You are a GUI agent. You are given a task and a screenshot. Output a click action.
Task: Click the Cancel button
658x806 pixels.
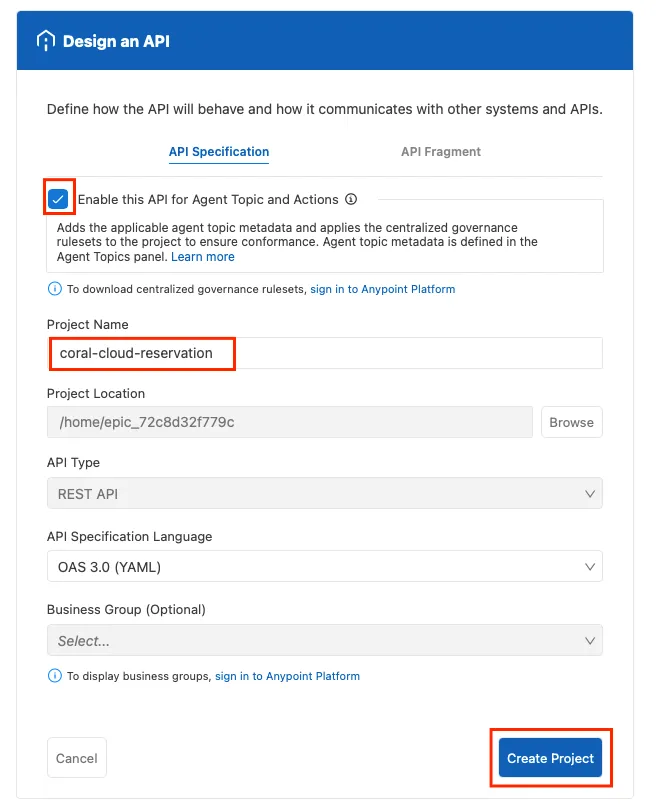pos(76,758)
